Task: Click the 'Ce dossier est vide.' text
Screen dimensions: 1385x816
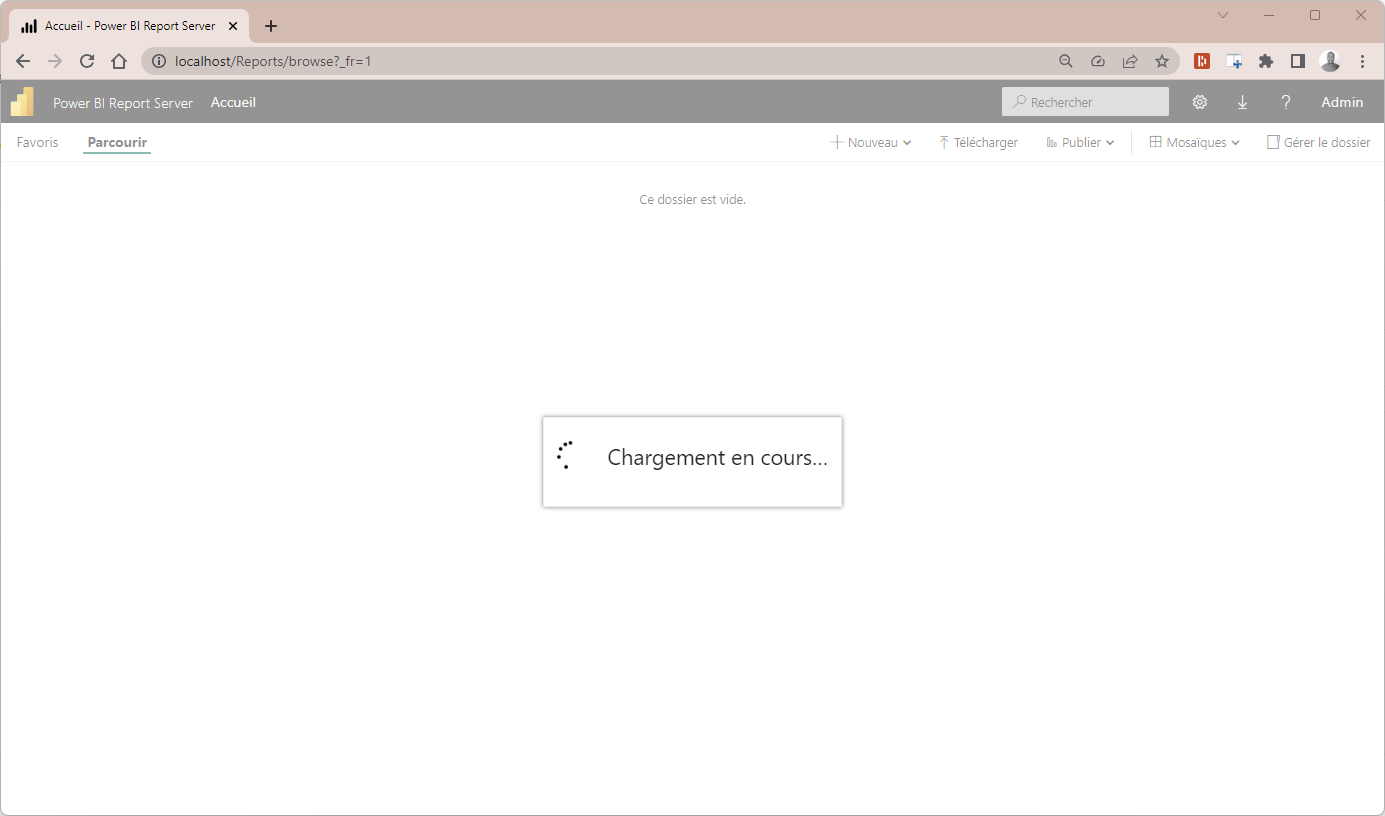Action: pyautogui.click(x=693, y=199)
